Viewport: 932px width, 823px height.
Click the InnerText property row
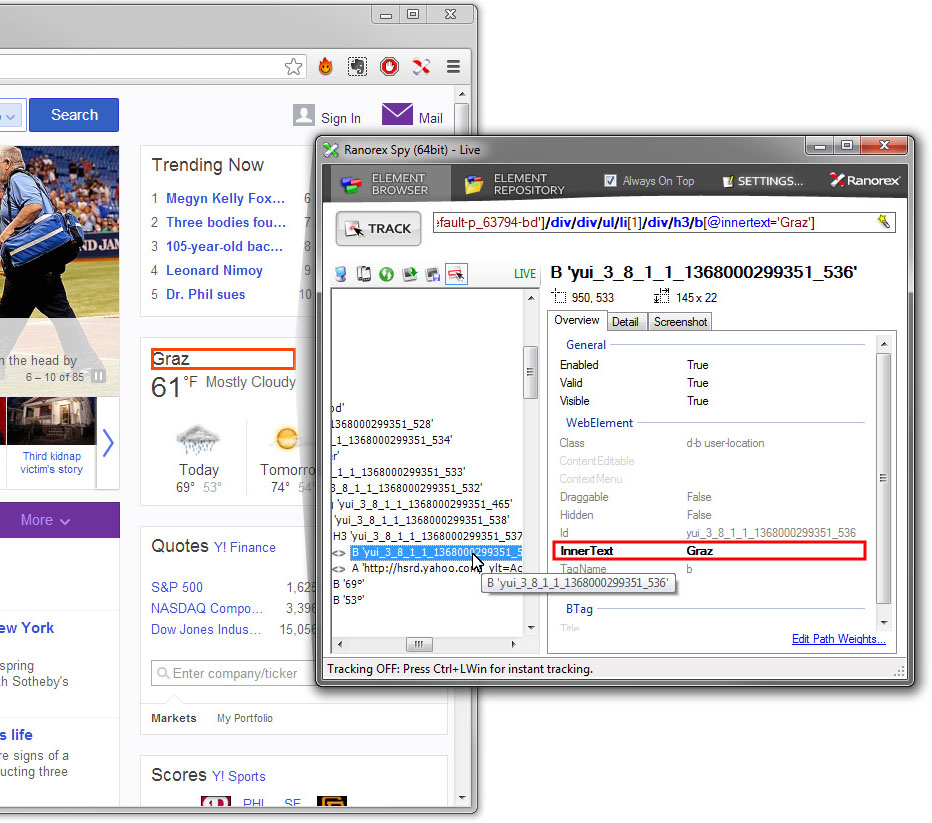[709, 551]
